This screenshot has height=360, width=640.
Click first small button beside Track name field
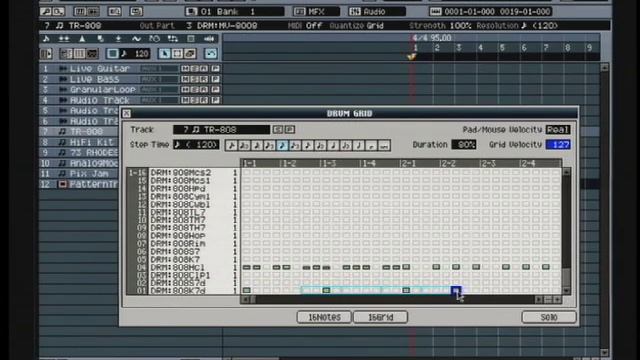[278, 130]
